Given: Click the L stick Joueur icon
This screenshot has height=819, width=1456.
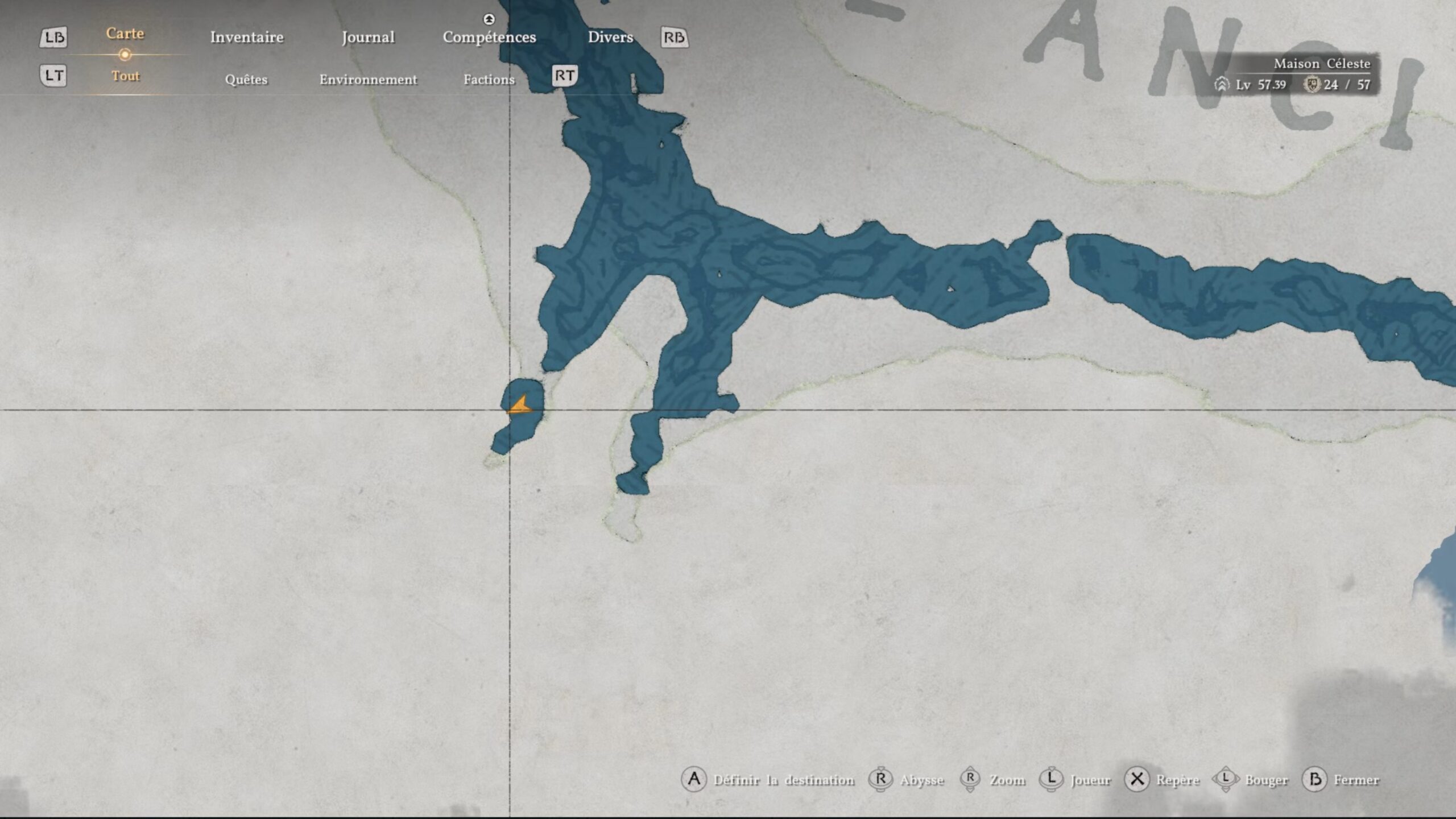Looking at the screenshot, I should pyautogui.click(x=1051, y=779).
